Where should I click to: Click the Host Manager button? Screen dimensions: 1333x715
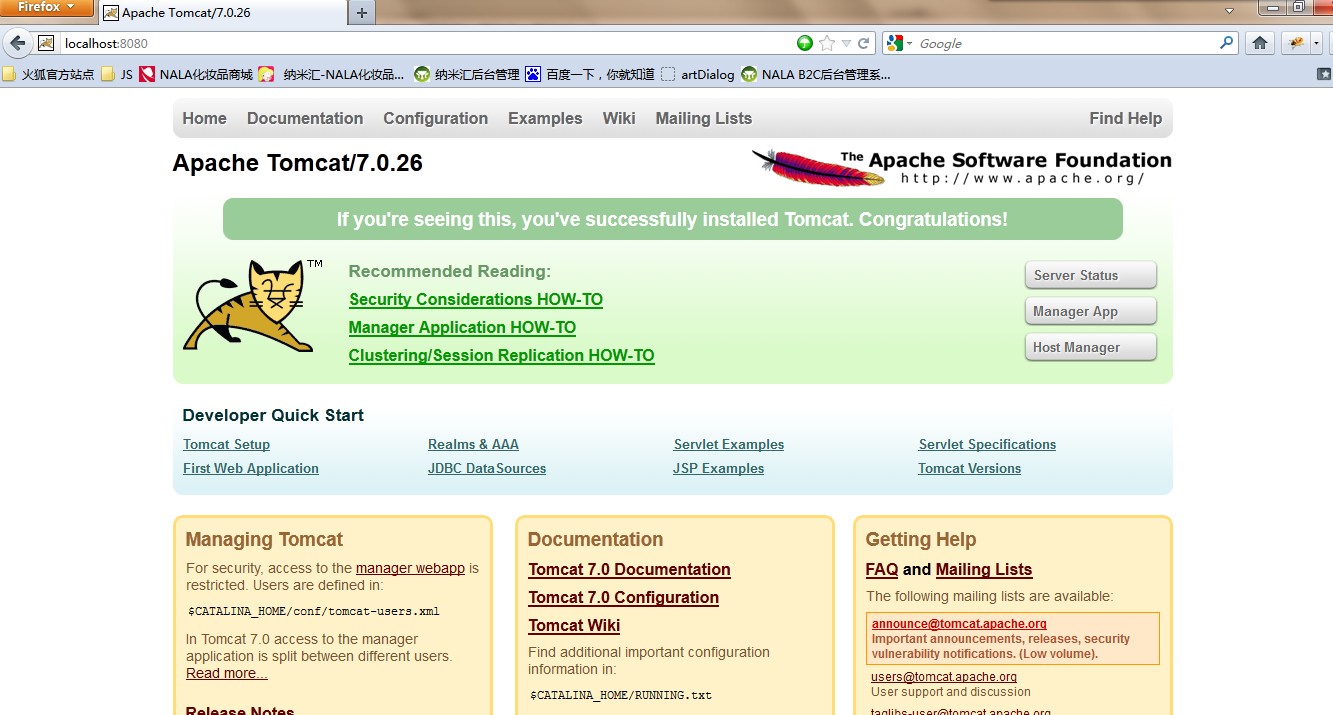[1091, 347]
